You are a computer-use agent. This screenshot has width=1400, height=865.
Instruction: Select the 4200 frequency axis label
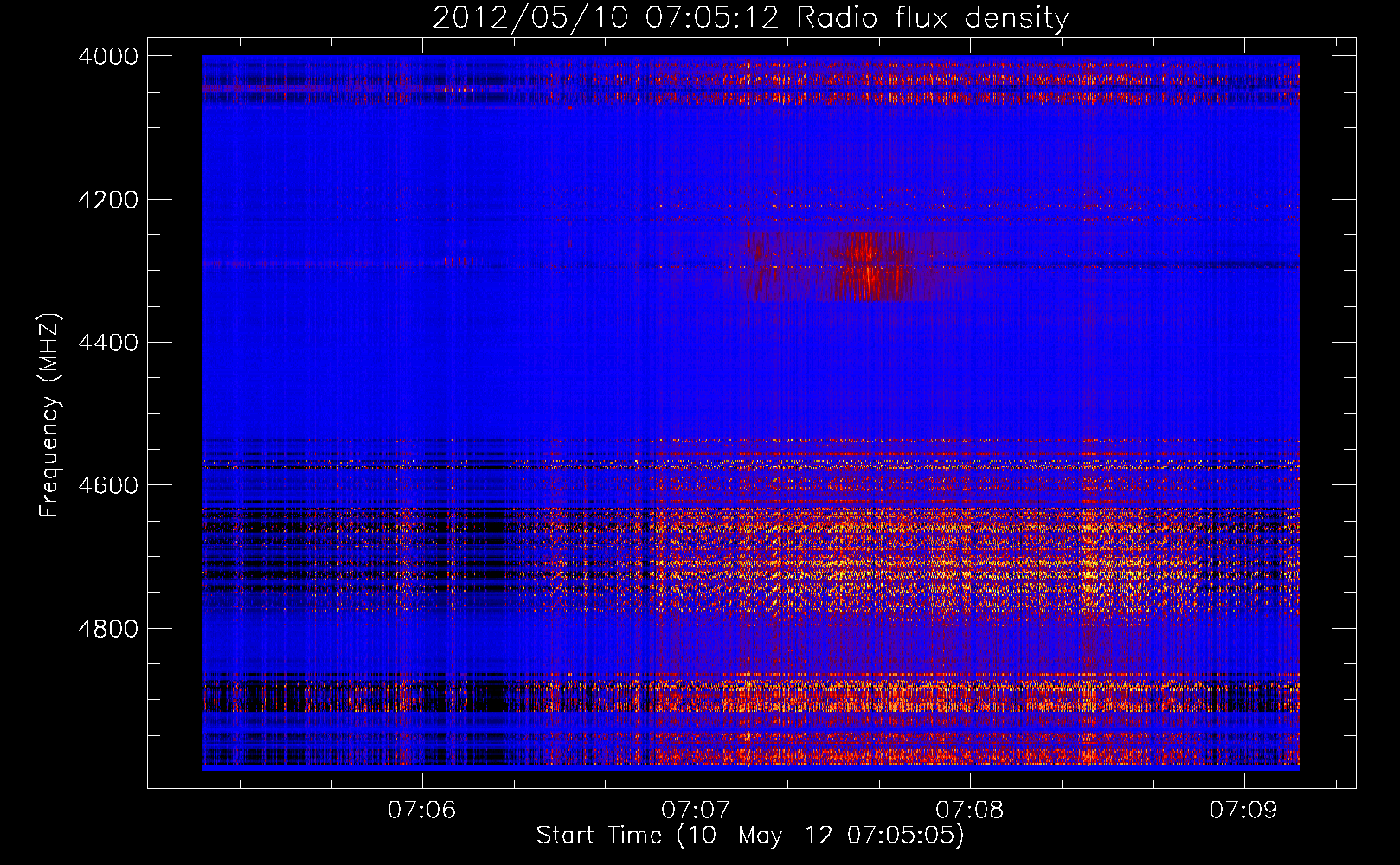[108, 200]
